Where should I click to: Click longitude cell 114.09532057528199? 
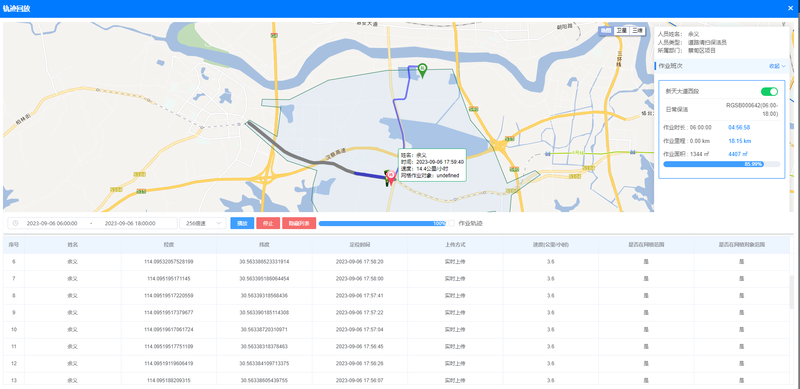(169, 261)
